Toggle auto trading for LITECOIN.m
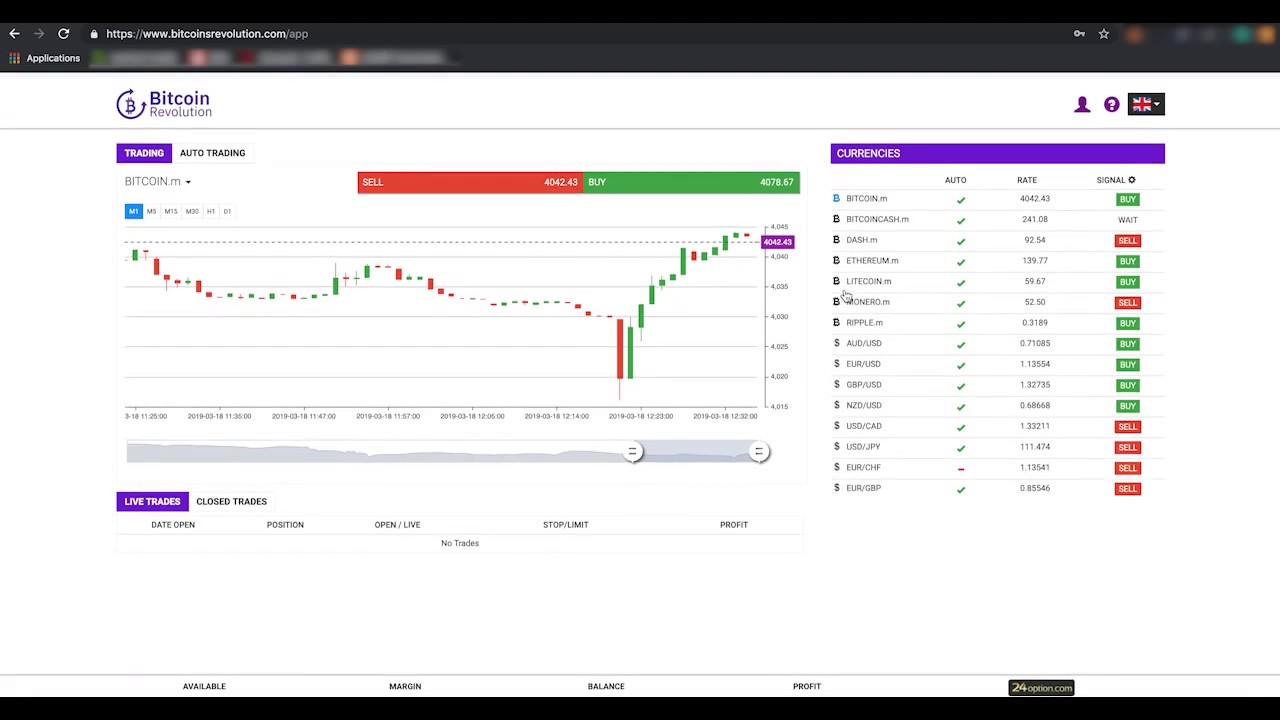 tap(961, 282)
